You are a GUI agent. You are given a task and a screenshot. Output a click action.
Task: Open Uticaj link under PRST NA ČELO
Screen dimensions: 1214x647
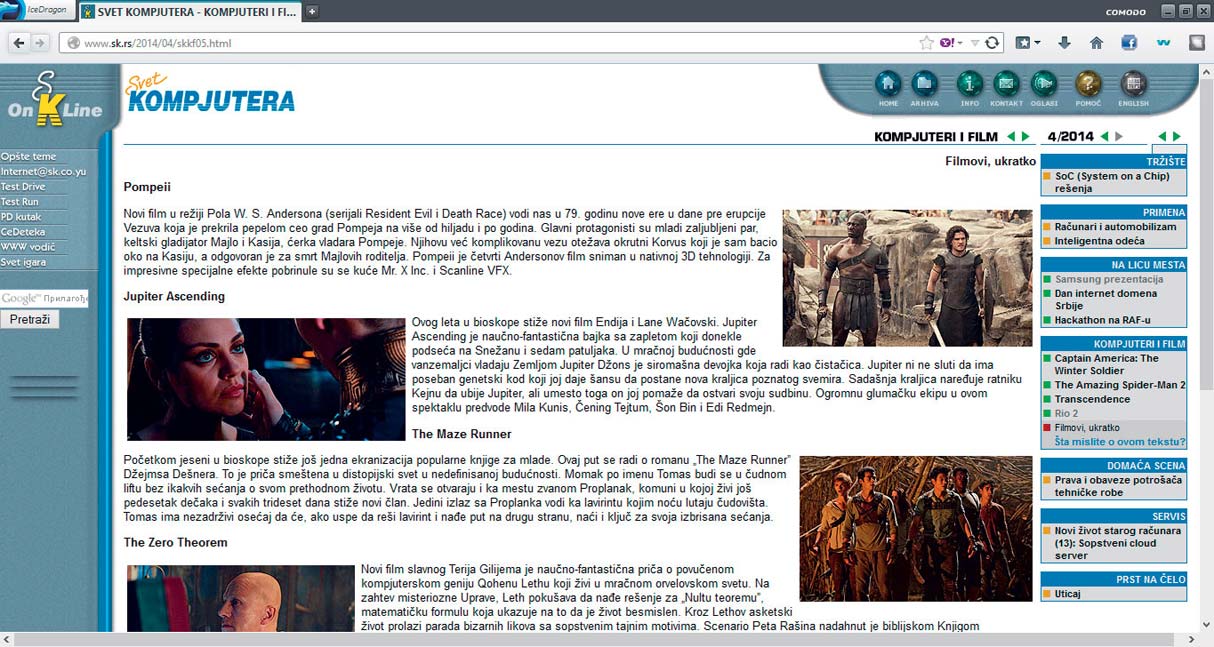(x=1068, y=594)
